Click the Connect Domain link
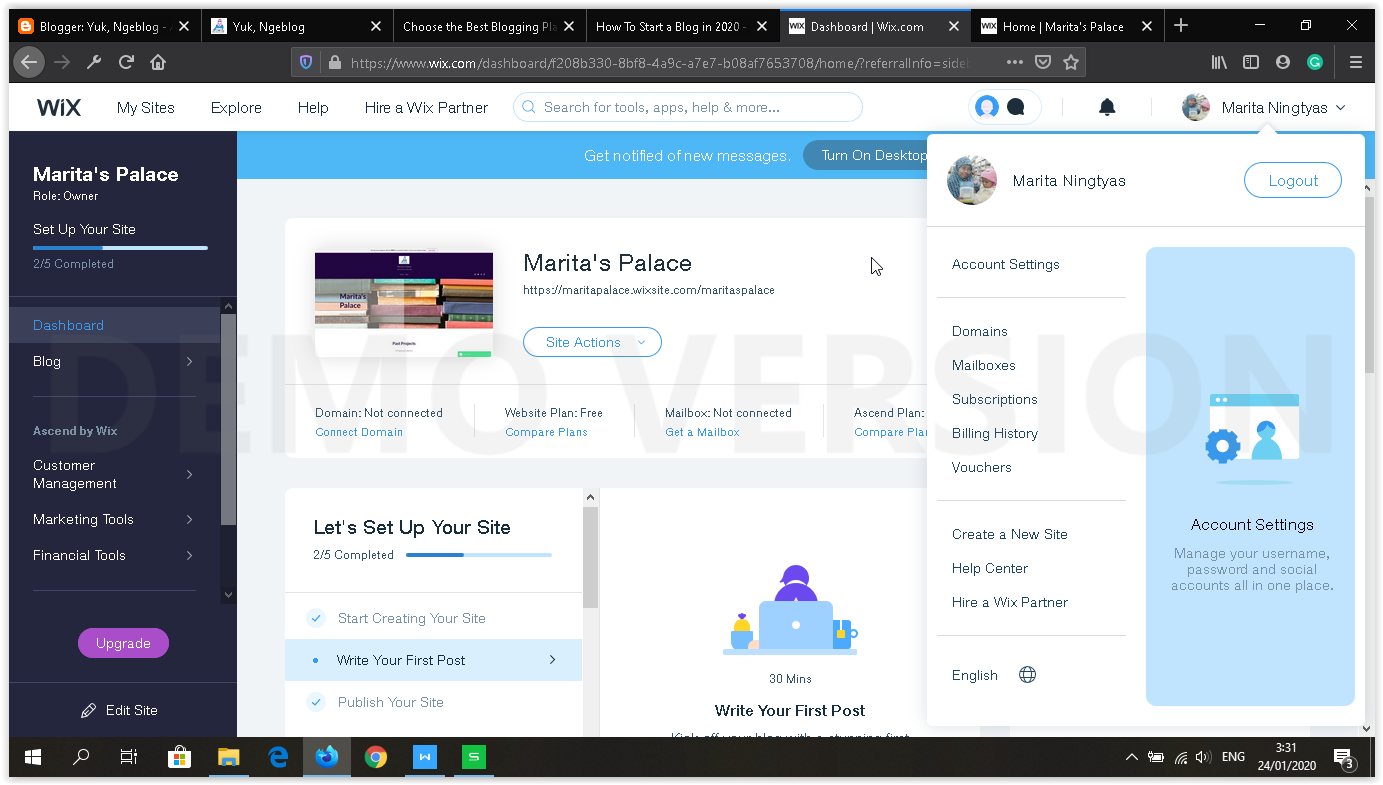Viewport: 1383px width, 785px height. 359,432
